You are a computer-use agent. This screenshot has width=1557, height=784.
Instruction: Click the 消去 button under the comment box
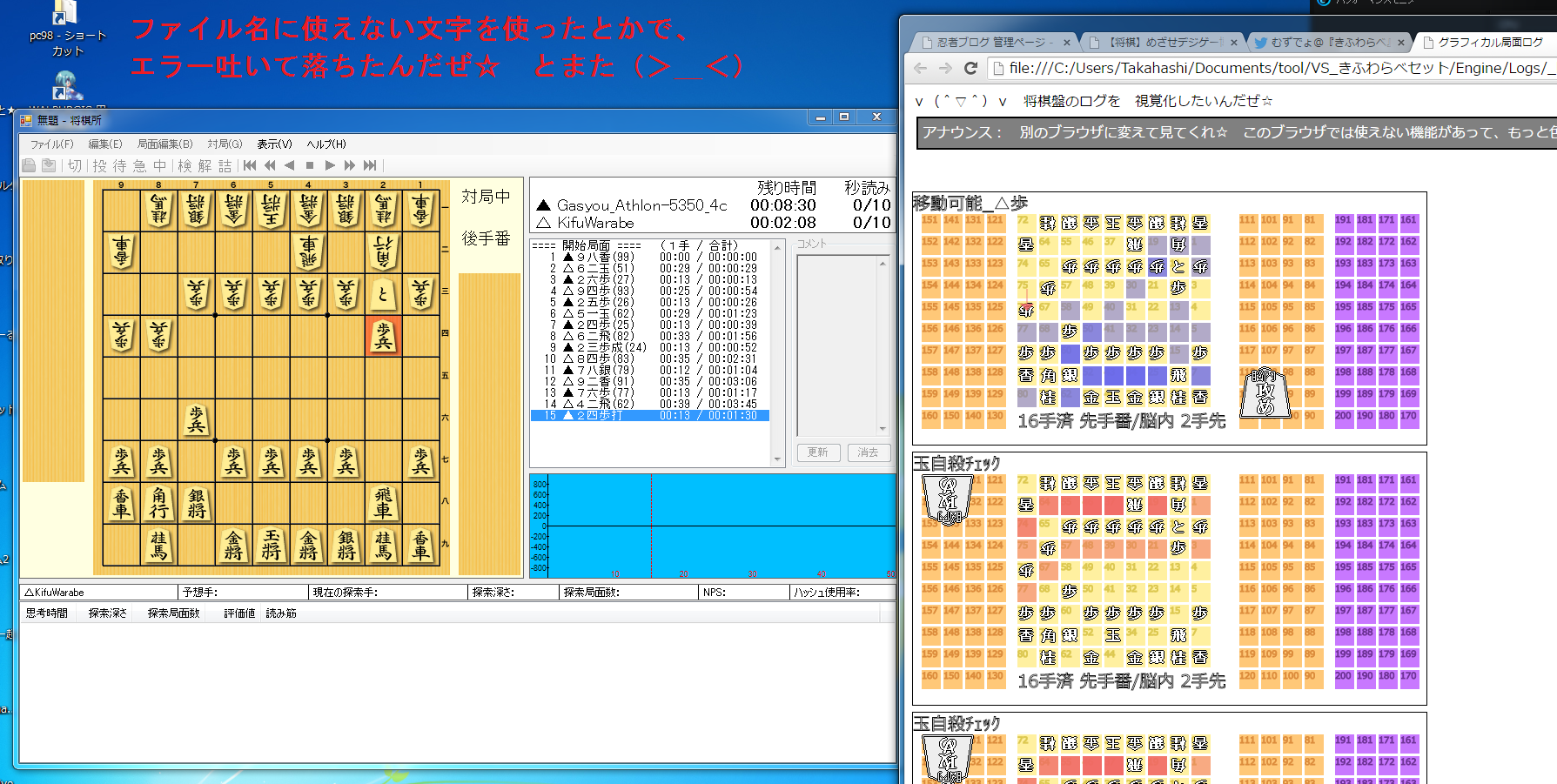pyautogui.click(x=869, y=452)
